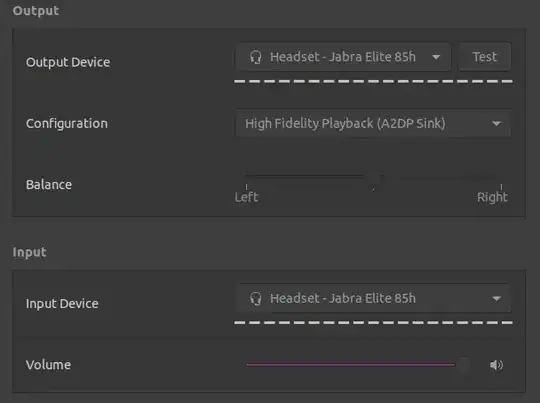Set balance to the Right mark
The width and height of the screenshot is (540, 403).
(501, 187)
